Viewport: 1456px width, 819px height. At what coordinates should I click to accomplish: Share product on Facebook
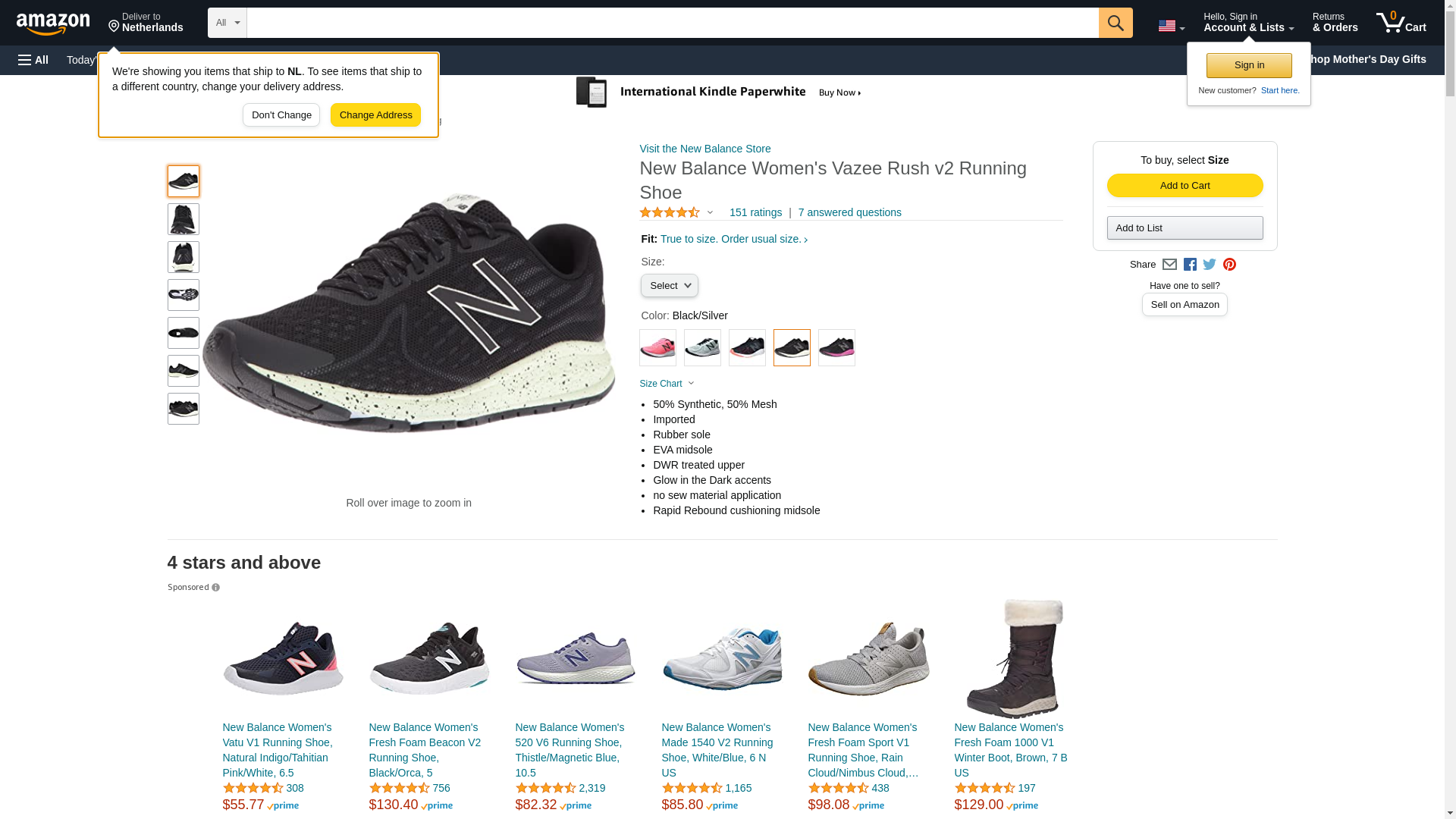(x=1190, y=265)
